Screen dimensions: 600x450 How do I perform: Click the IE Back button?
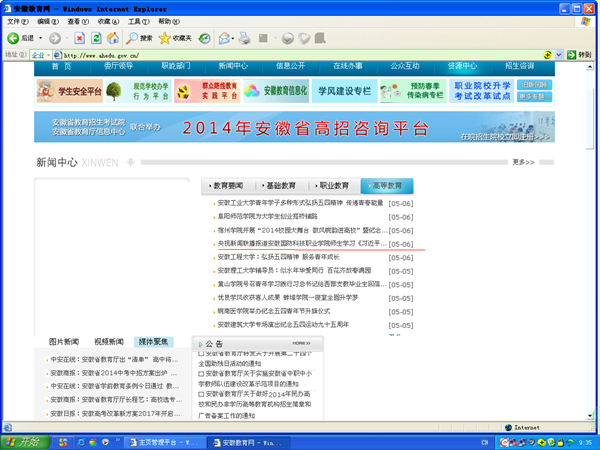22,37
